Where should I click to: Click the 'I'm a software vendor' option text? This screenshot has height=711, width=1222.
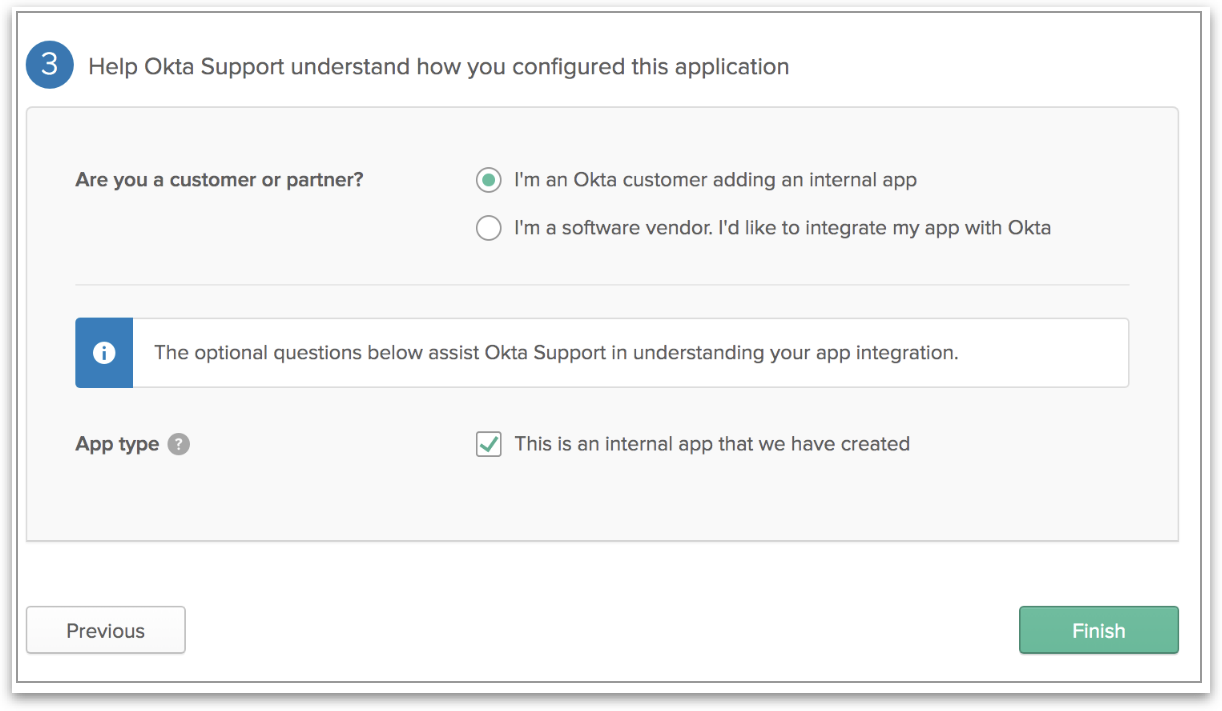point(612,228)
